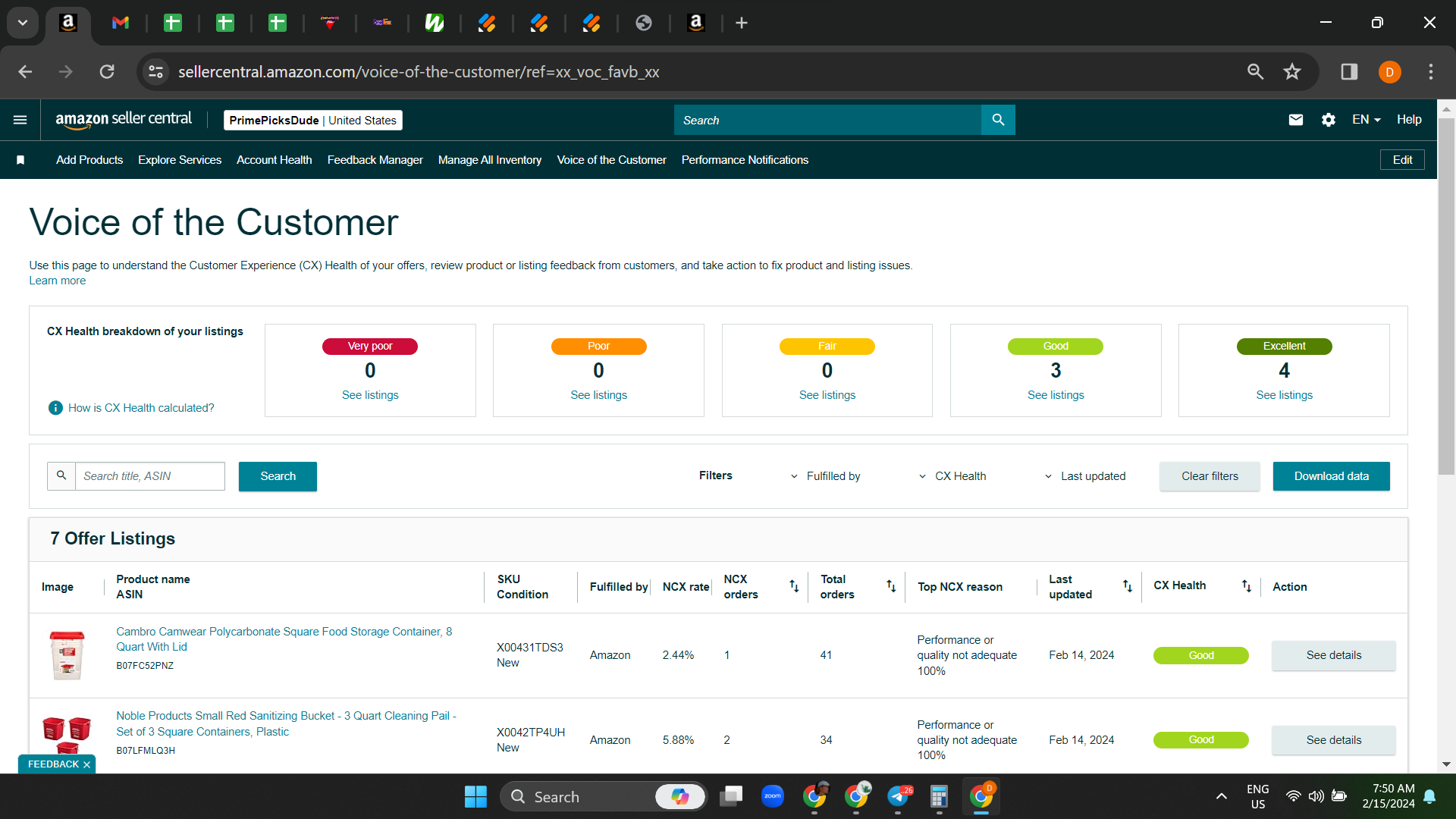This screenshot has width=1456, height=819.
Task: Open the Windows Start button
Action: (475, 797)
